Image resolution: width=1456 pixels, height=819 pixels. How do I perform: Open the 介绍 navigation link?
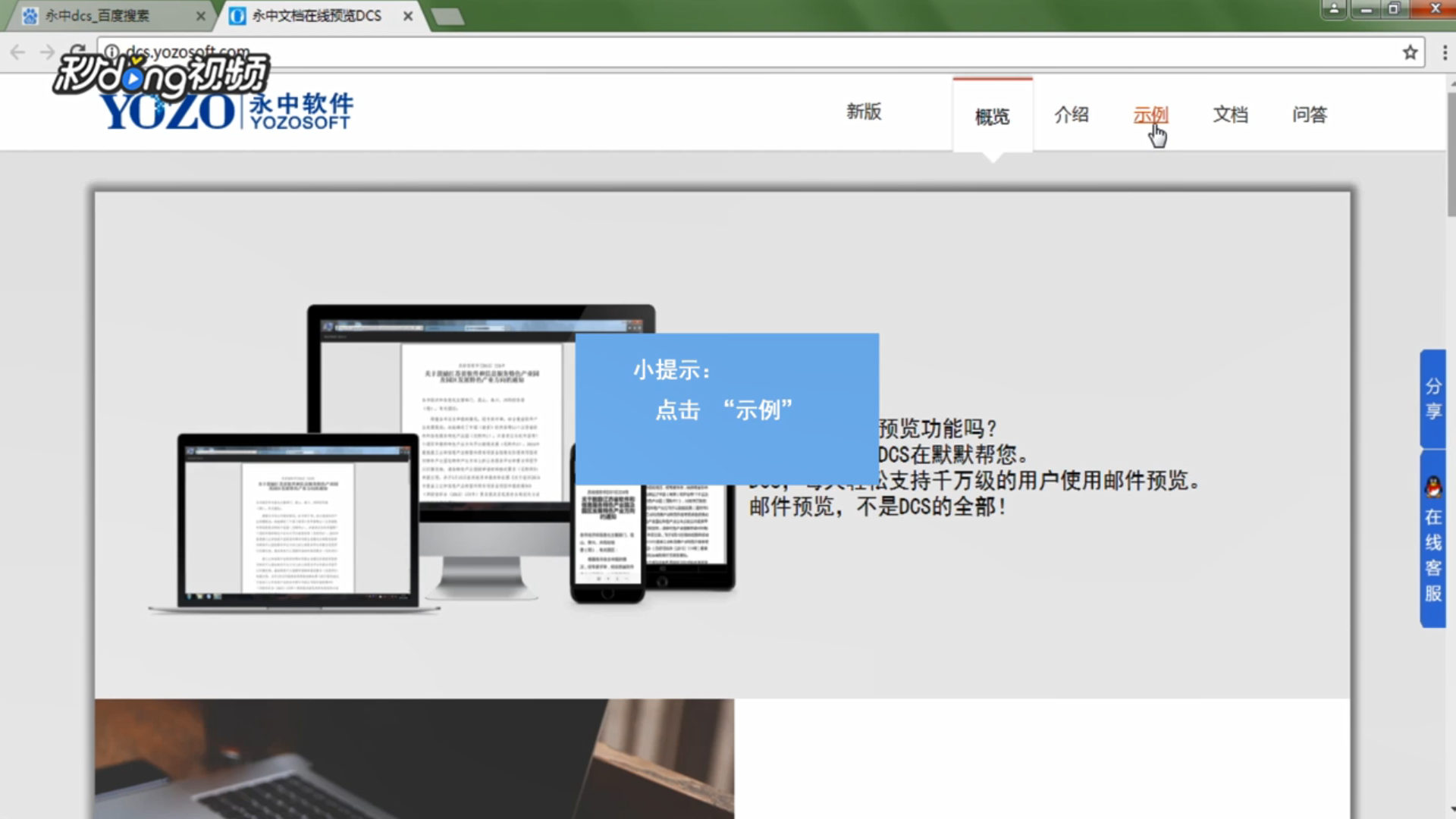(x=1072, y=115)
